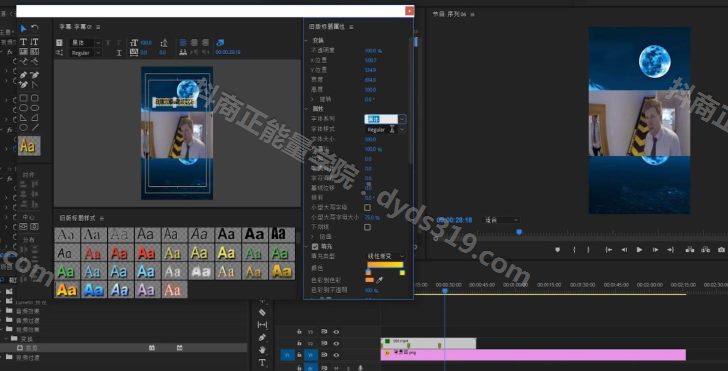This screenshot has height=371, width=728.
Task: Select the Ellipse shape tool
Action: [23, 127]
